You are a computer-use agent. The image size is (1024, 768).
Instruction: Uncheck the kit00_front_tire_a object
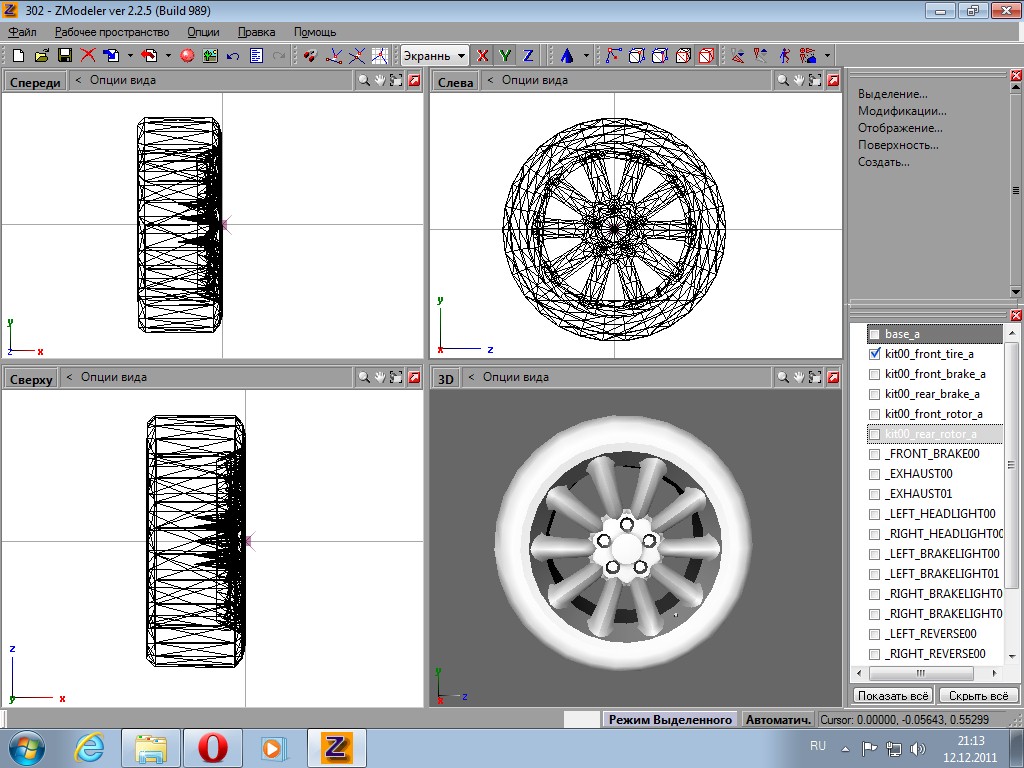coord(875,354)
